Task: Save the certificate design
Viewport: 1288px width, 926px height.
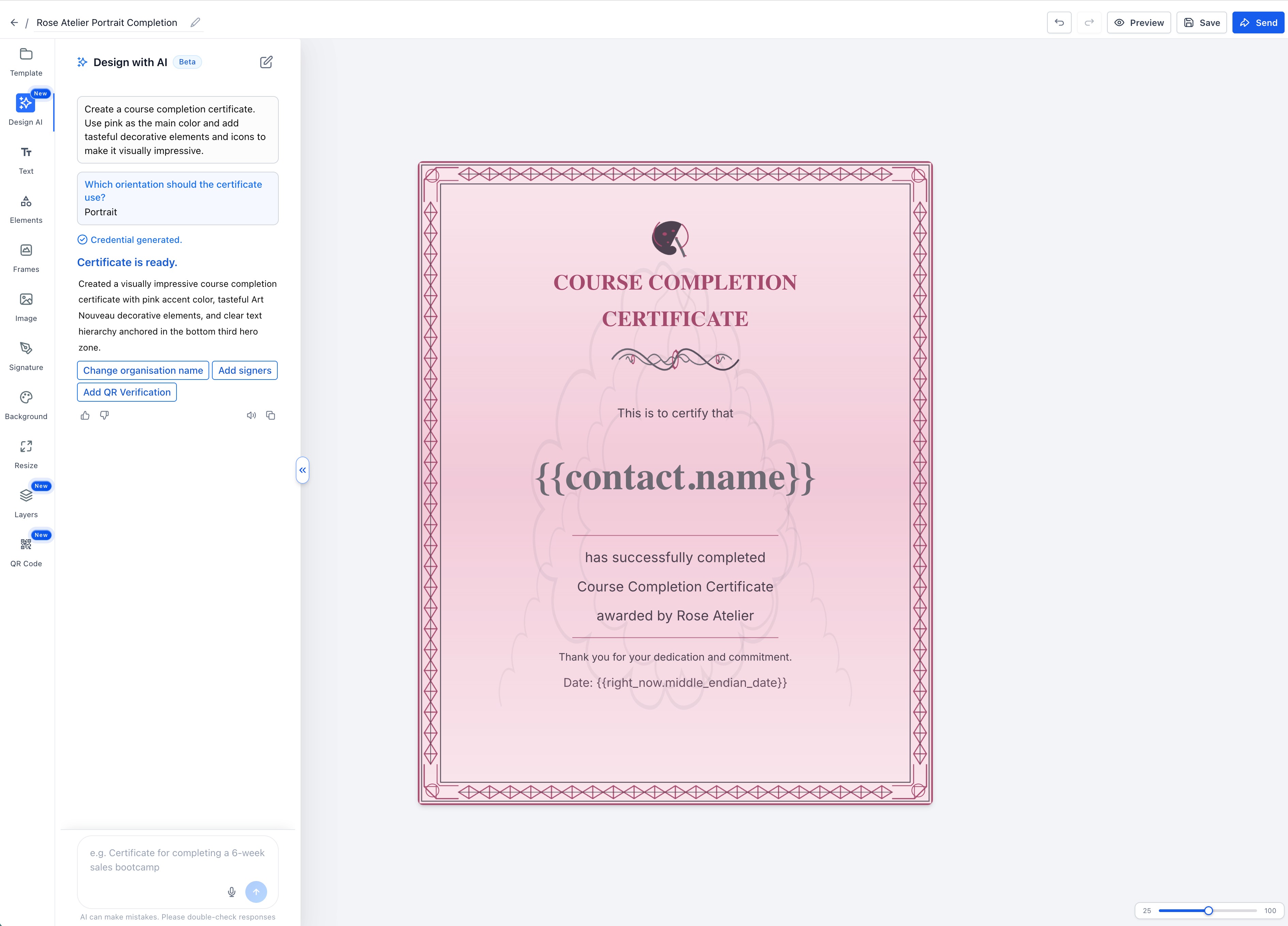Action: [x=1202, y=23]
